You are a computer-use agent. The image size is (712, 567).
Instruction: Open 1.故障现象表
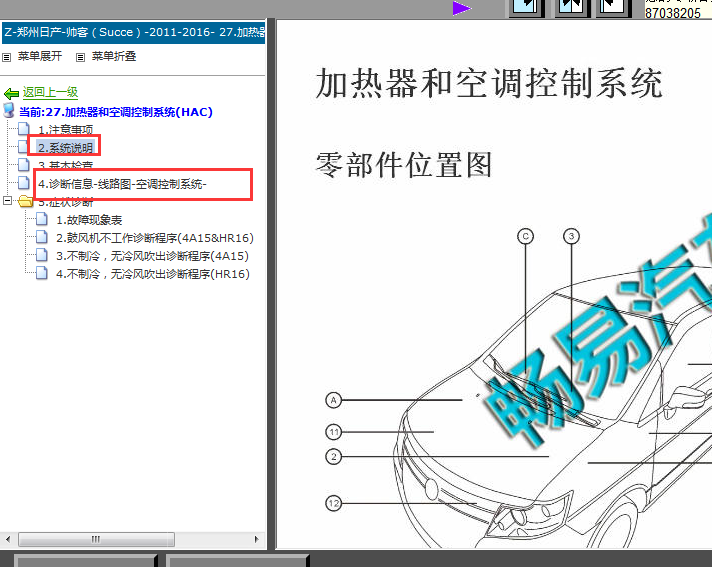pos(89,220)
